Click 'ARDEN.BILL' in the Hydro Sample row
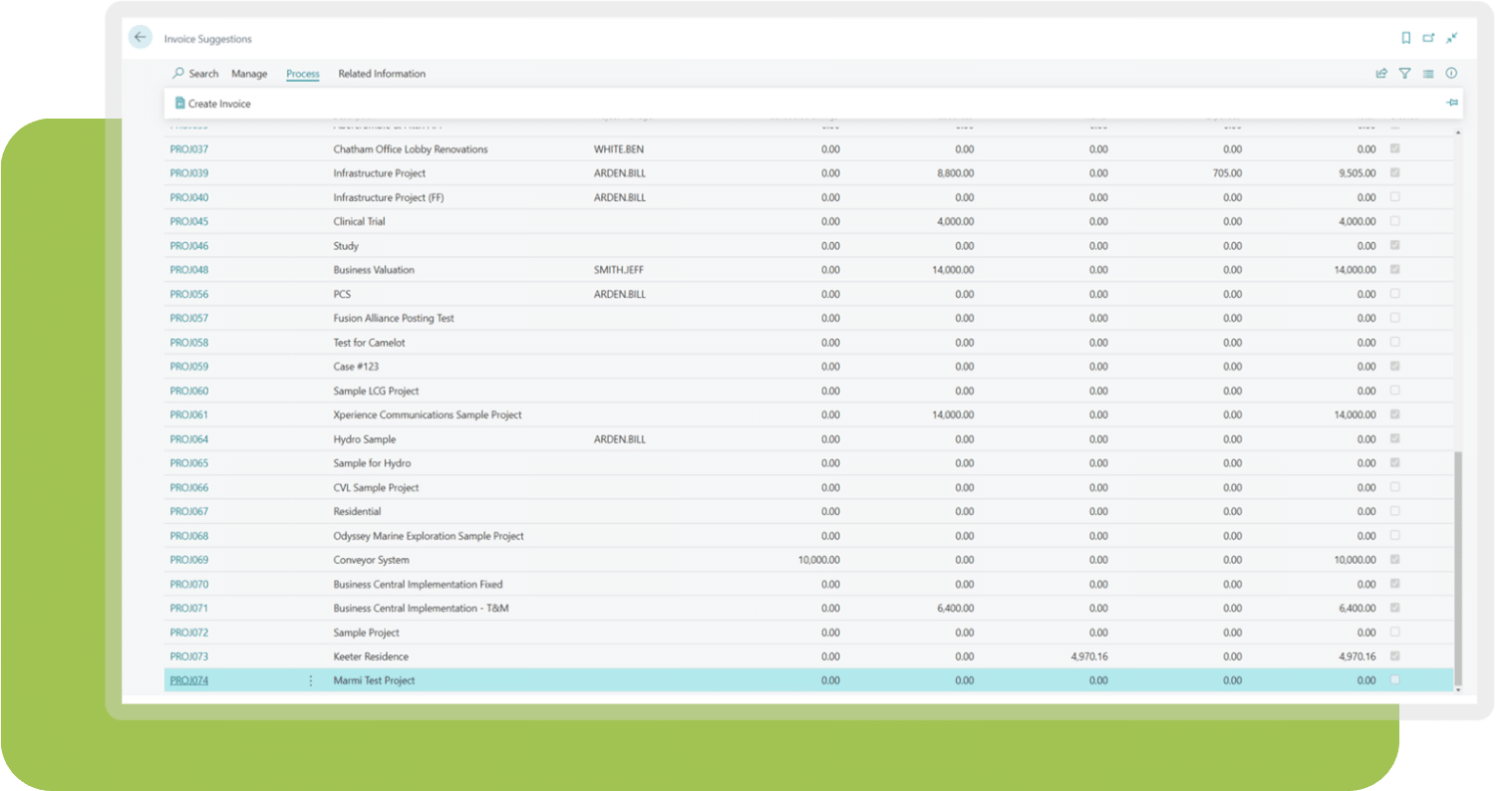Screen dimensions: 1512x791 (620, 439)
